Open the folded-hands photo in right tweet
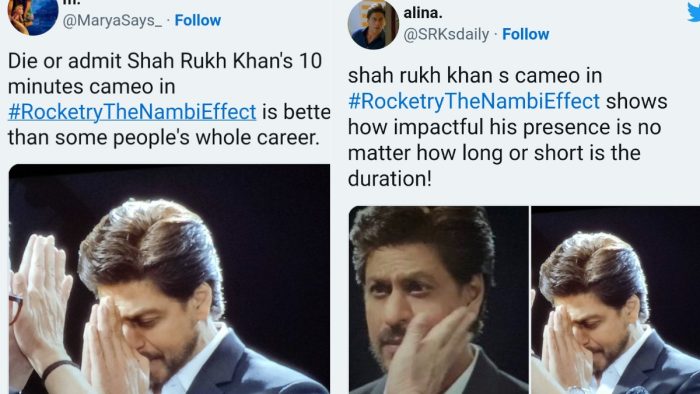The image size is (700, 394). coord(616,300)
